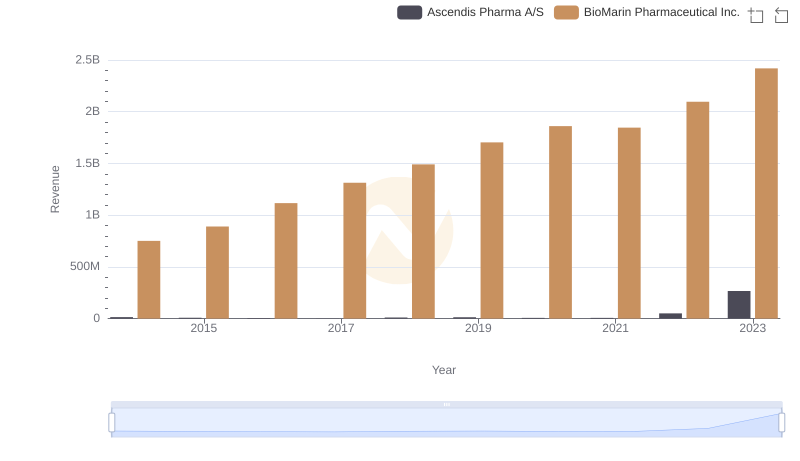Click the BioMarin bar for 2023
This screenshot has height=461, width=800.
(x=766, y=193)
